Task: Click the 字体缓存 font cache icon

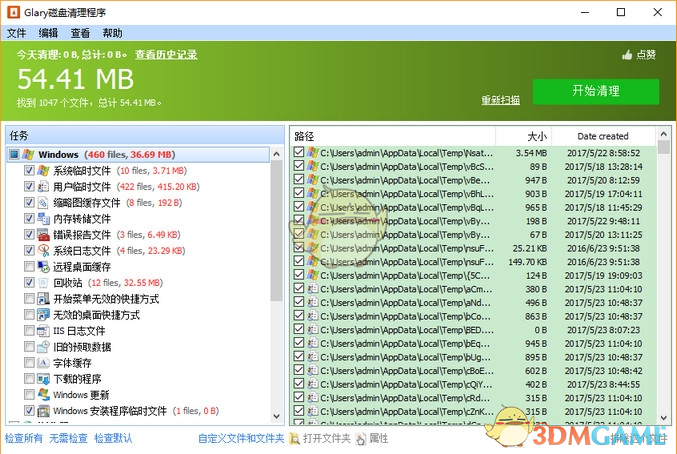Action: point(43,363)
